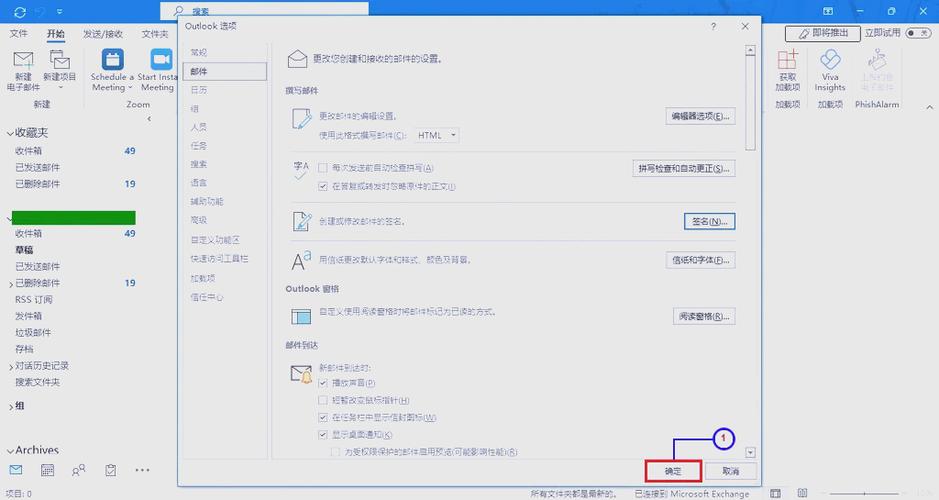Uncheck the 显示桌面通知 checkbox

(323, 435)
